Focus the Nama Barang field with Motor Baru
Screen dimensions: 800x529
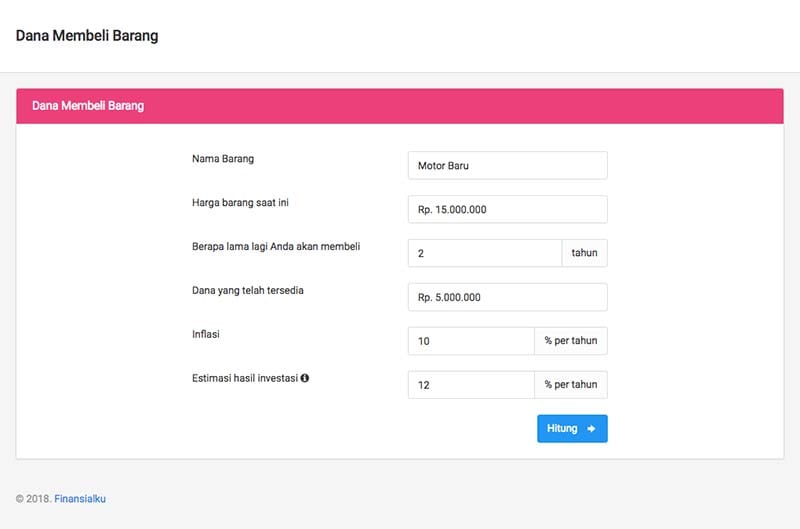(x=507, y=166)
